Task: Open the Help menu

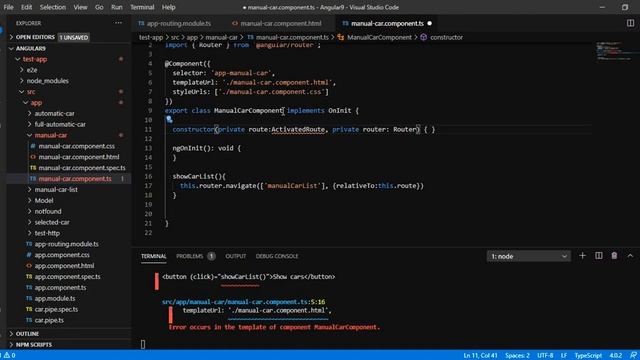Action: [169, 7]
